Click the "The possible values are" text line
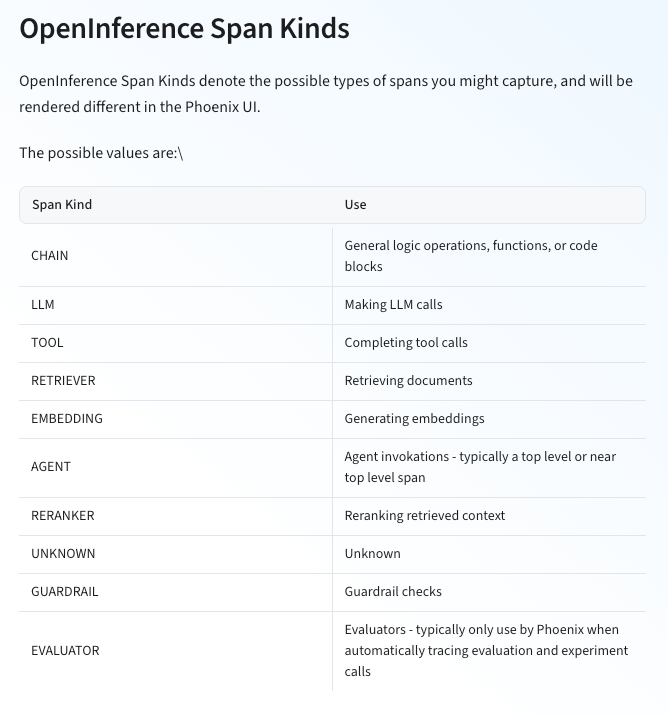 coord(101,153)
